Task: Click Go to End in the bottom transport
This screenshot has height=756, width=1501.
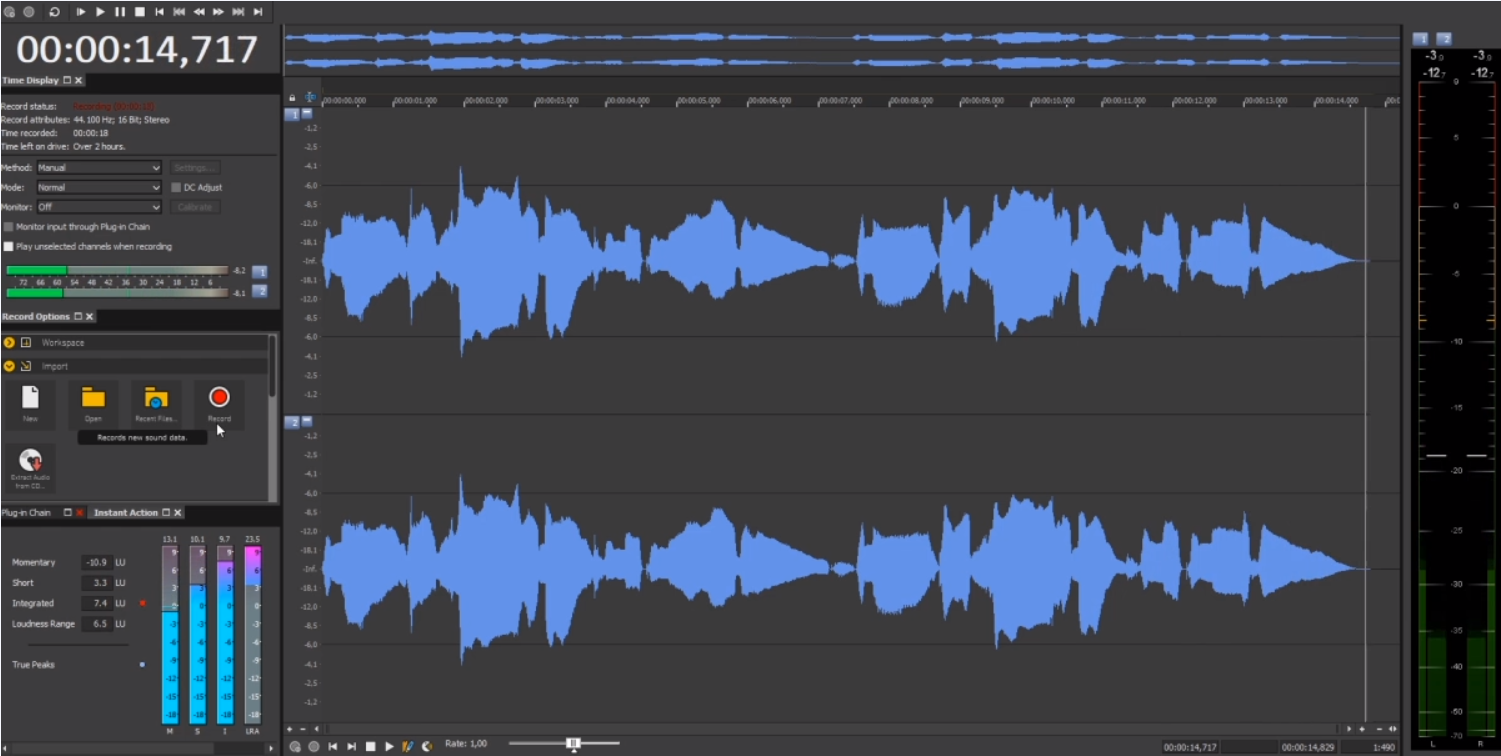Action: coord(351,746)
